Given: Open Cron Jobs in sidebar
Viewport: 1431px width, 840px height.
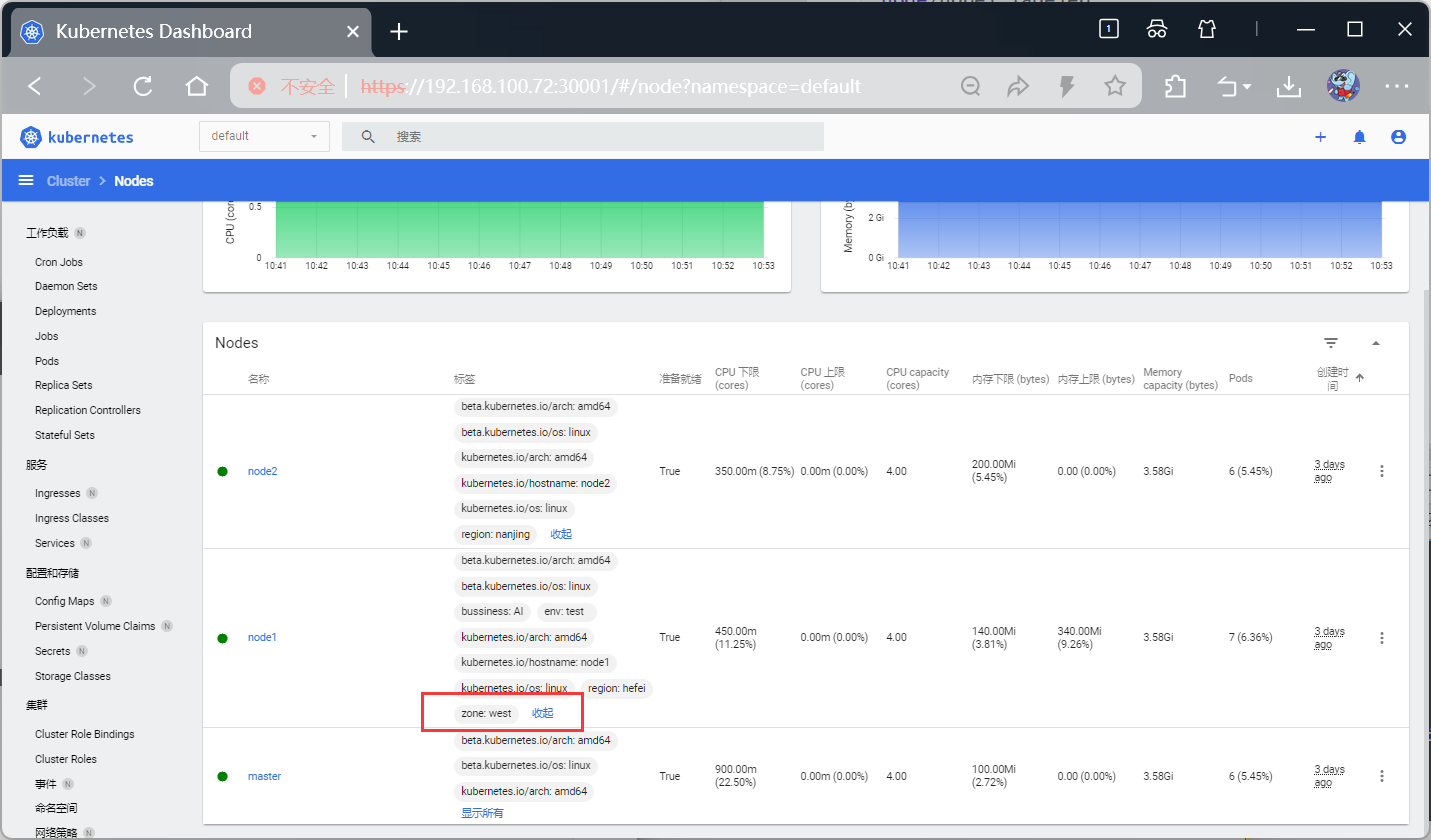Looking at the screenshot, I should pyautogui.click(x=59, y=262).
